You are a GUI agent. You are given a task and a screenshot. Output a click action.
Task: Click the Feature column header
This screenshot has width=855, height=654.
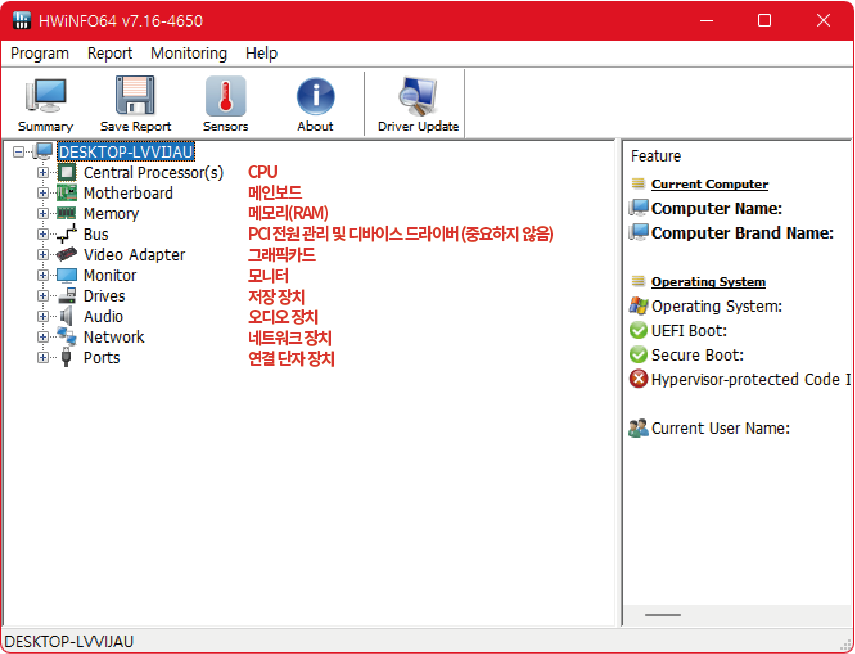point(656,156)
